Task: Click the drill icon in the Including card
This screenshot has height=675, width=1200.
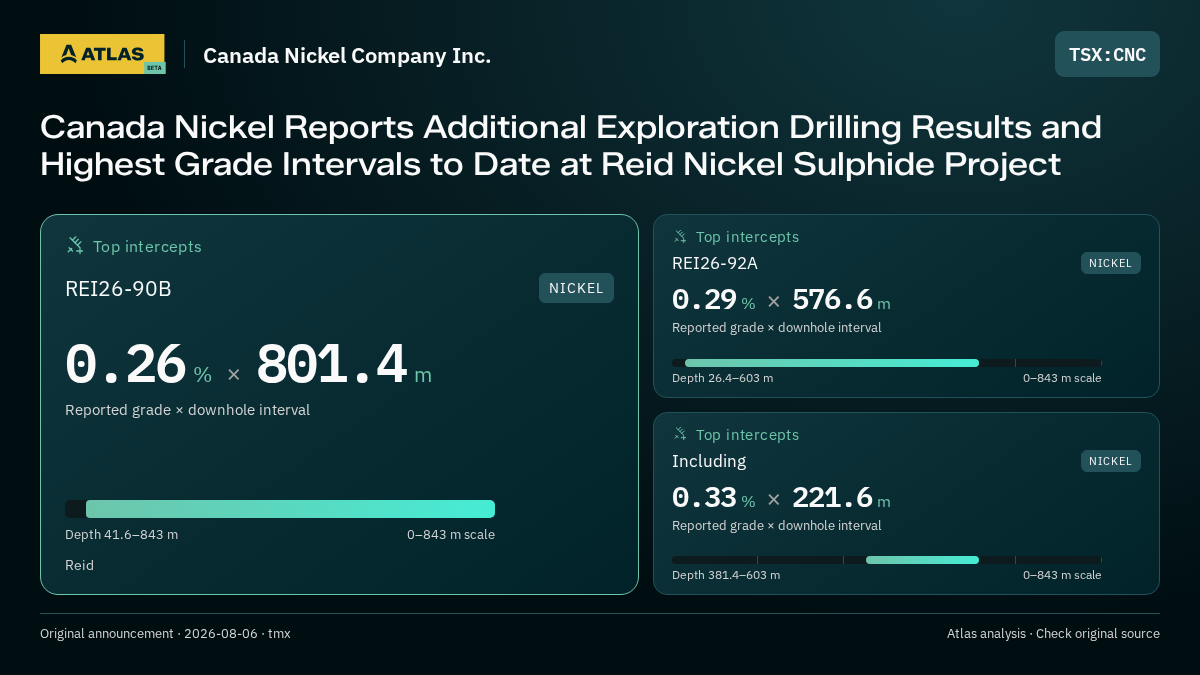Action: coord(680,434)
